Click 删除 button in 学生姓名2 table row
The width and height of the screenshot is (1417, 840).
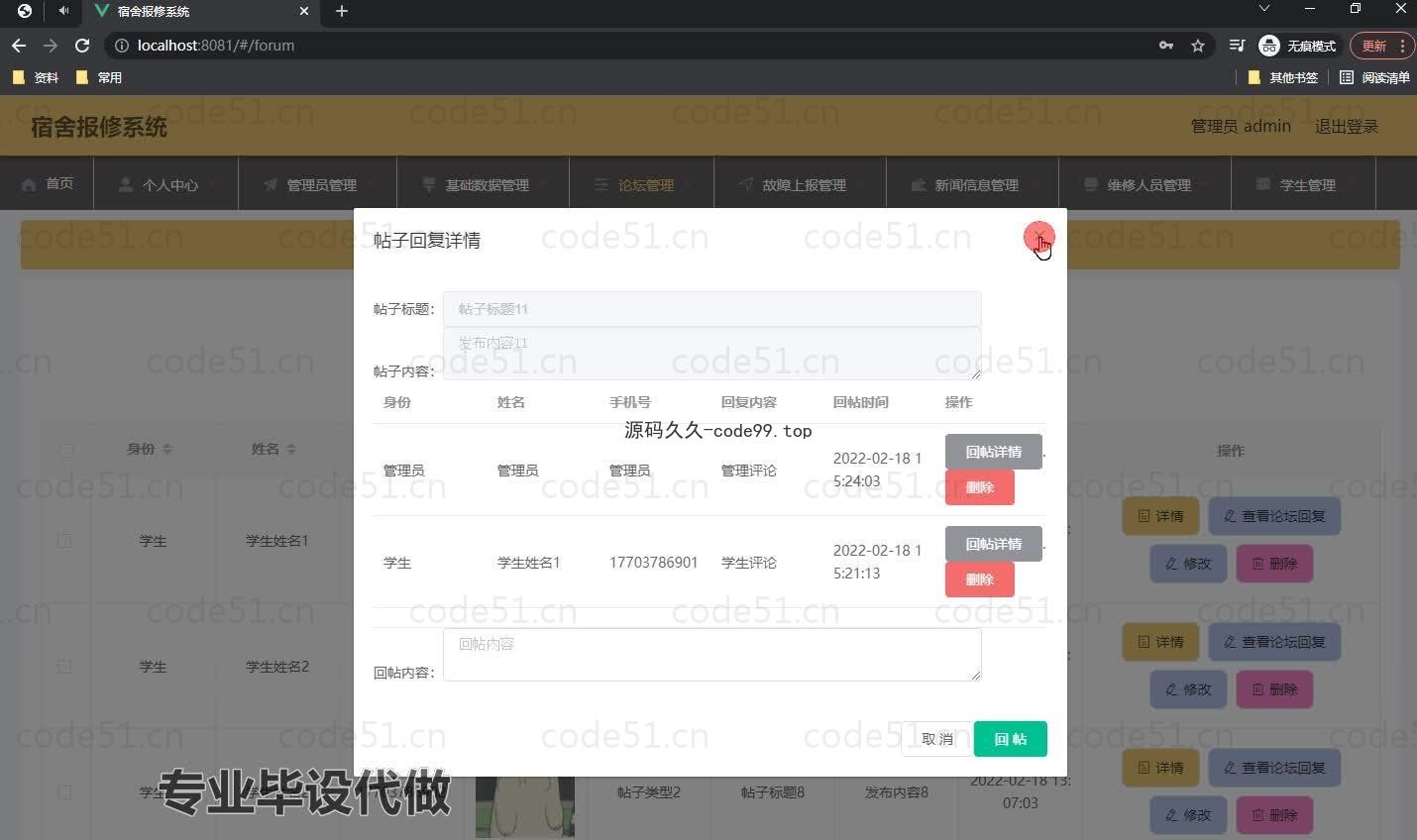click(x=1274, y=689)
